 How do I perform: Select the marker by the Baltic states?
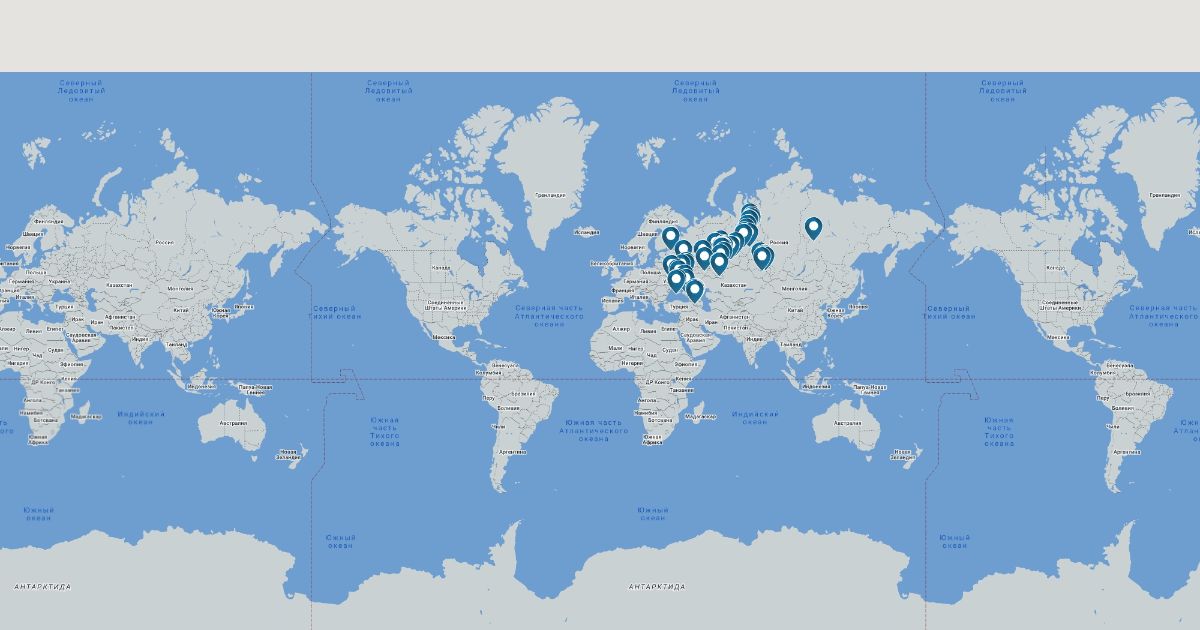click(683, 249)
